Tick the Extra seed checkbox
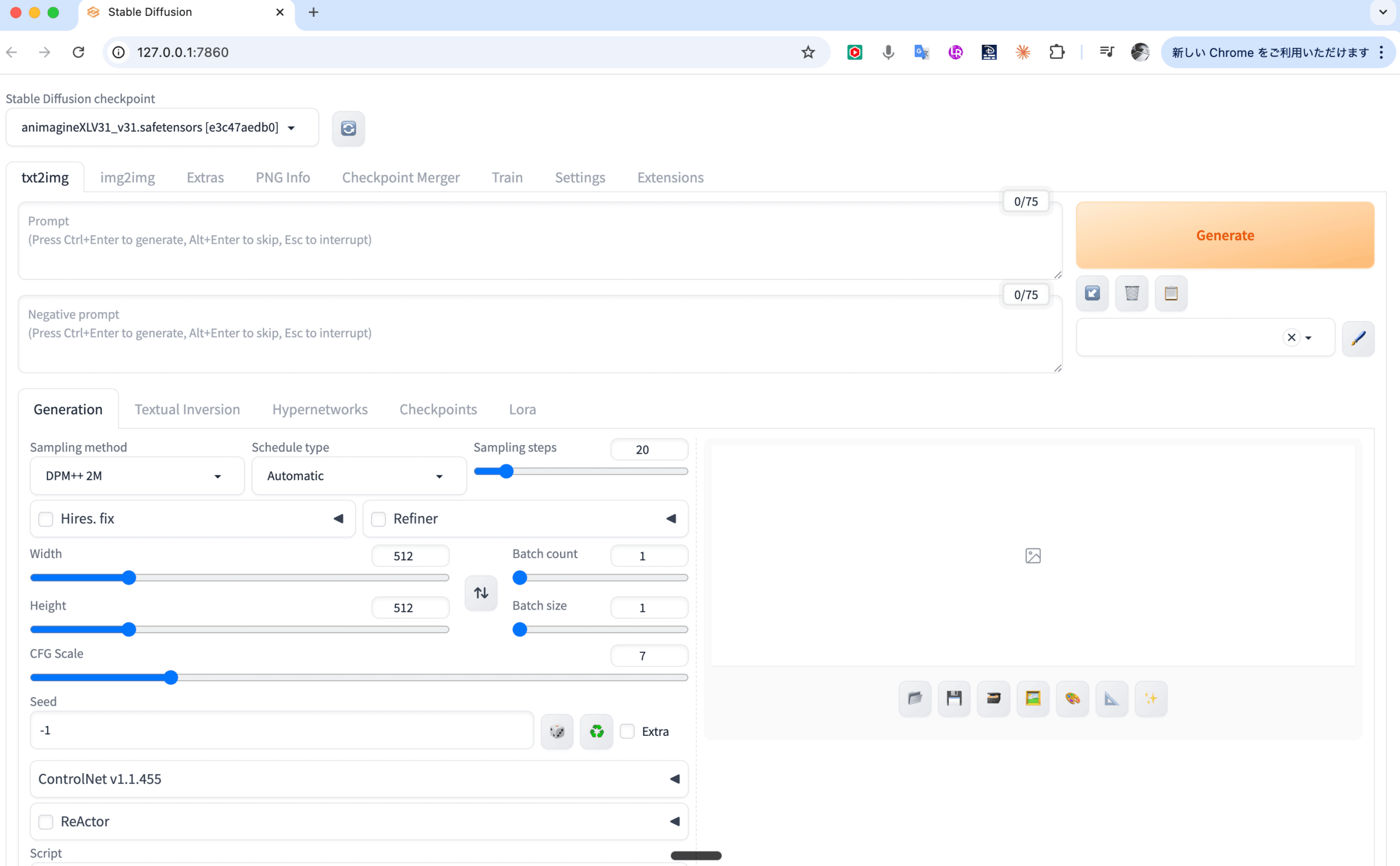The width and height of the screenshot is (1400, 866). pyautogui.click(x=627, y=732)
